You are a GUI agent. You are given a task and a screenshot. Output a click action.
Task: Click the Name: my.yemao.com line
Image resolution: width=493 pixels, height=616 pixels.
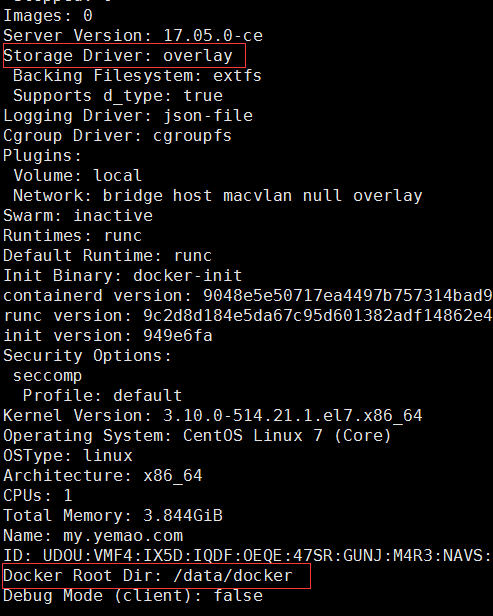point(93,535)
